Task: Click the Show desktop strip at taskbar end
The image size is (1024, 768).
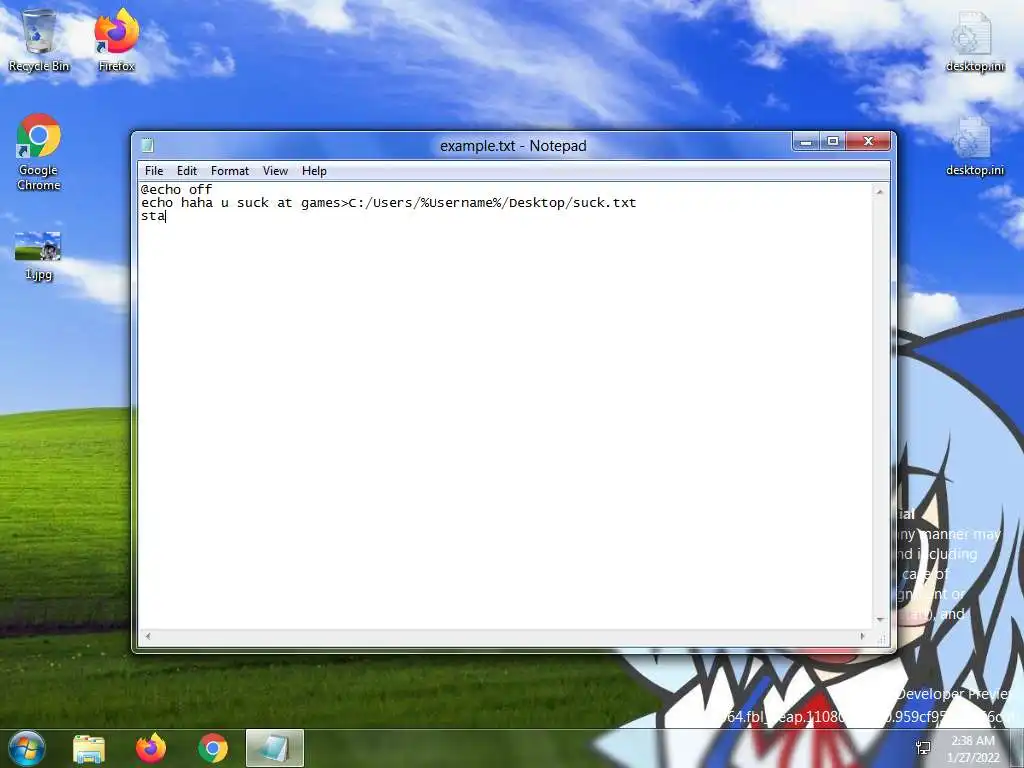Action: click(1017, 748)
